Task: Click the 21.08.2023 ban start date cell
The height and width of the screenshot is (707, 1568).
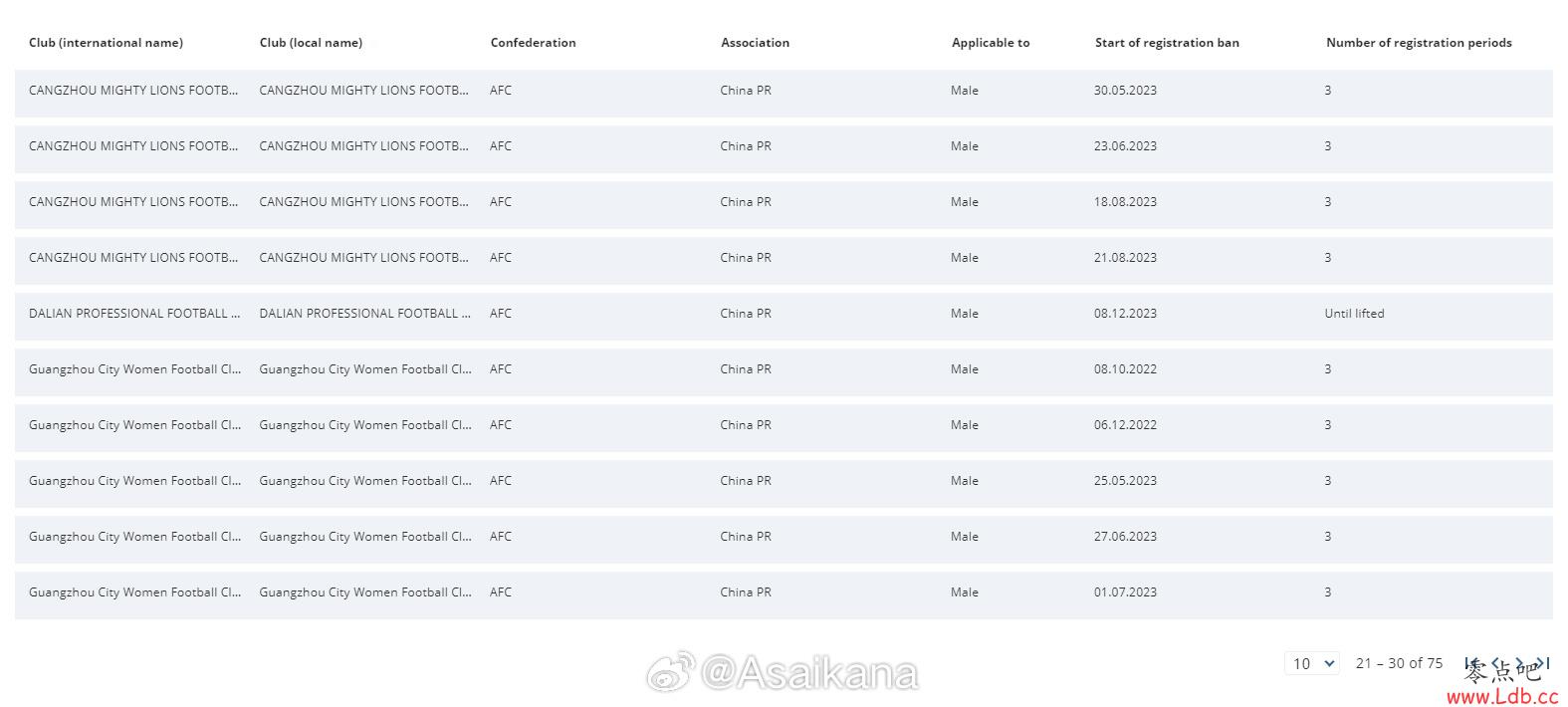Action: click(x=1125, y=258)
